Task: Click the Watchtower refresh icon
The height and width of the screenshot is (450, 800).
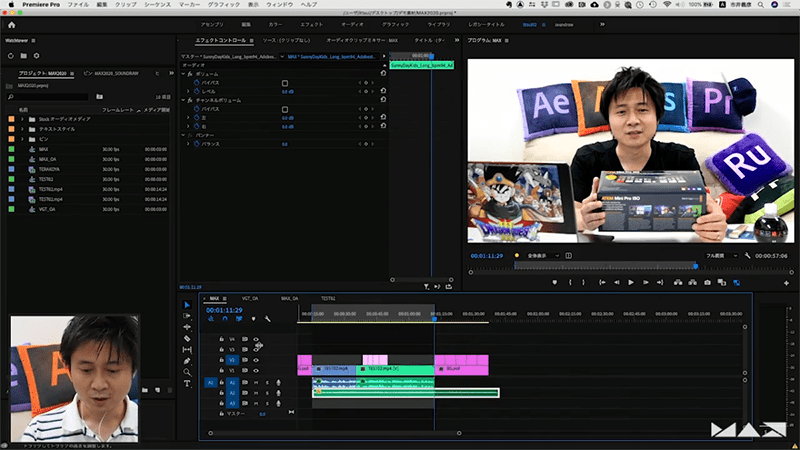Action: point(10,56)
